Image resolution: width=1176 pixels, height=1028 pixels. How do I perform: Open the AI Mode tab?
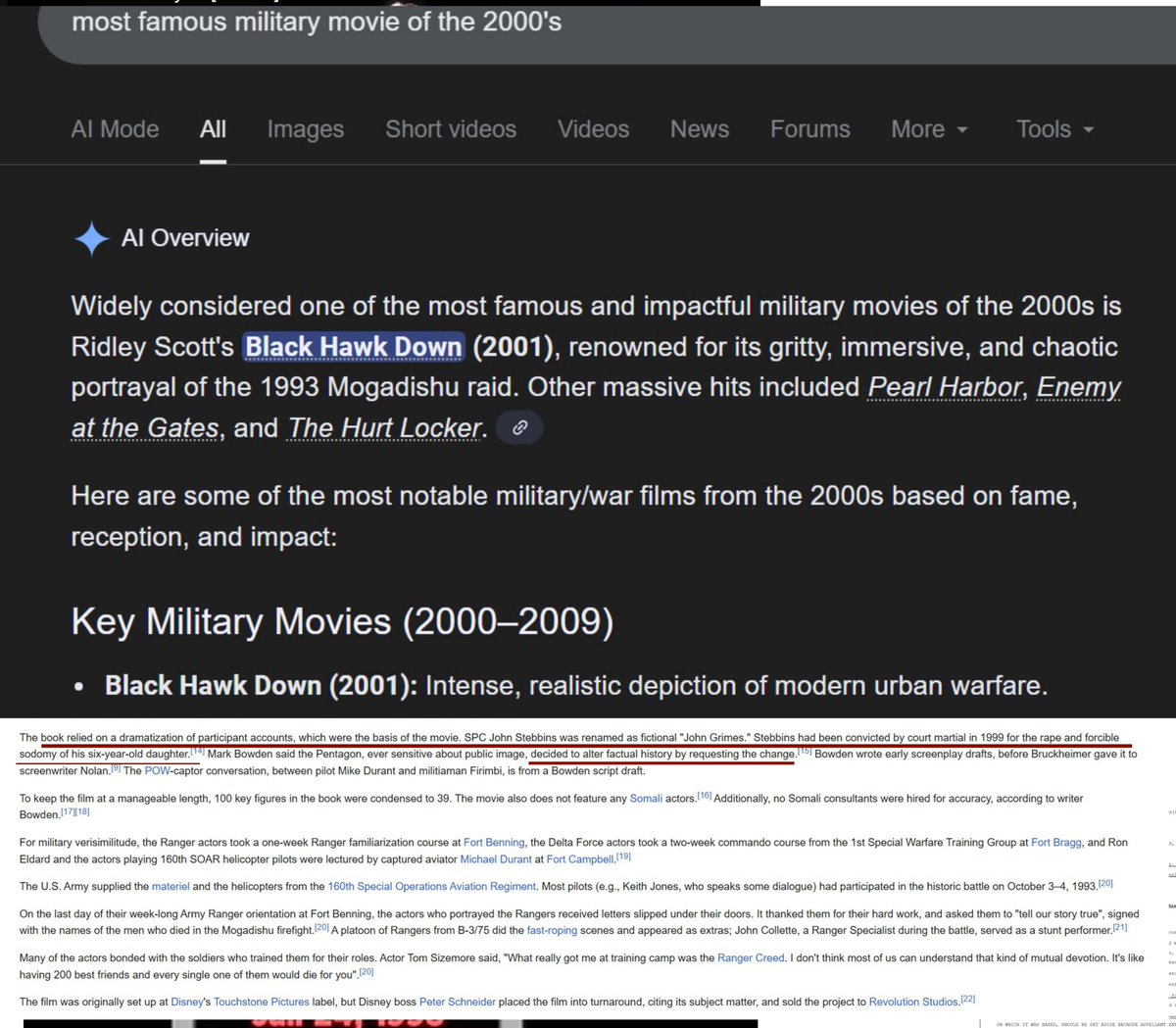click(x=115, y=129)
